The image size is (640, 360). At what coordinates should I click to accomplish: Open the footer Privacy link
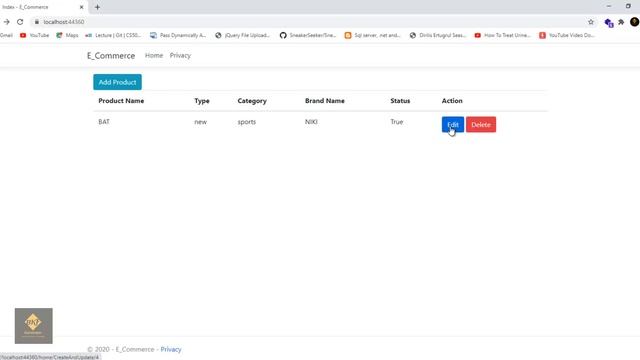[x=171, y=349]
